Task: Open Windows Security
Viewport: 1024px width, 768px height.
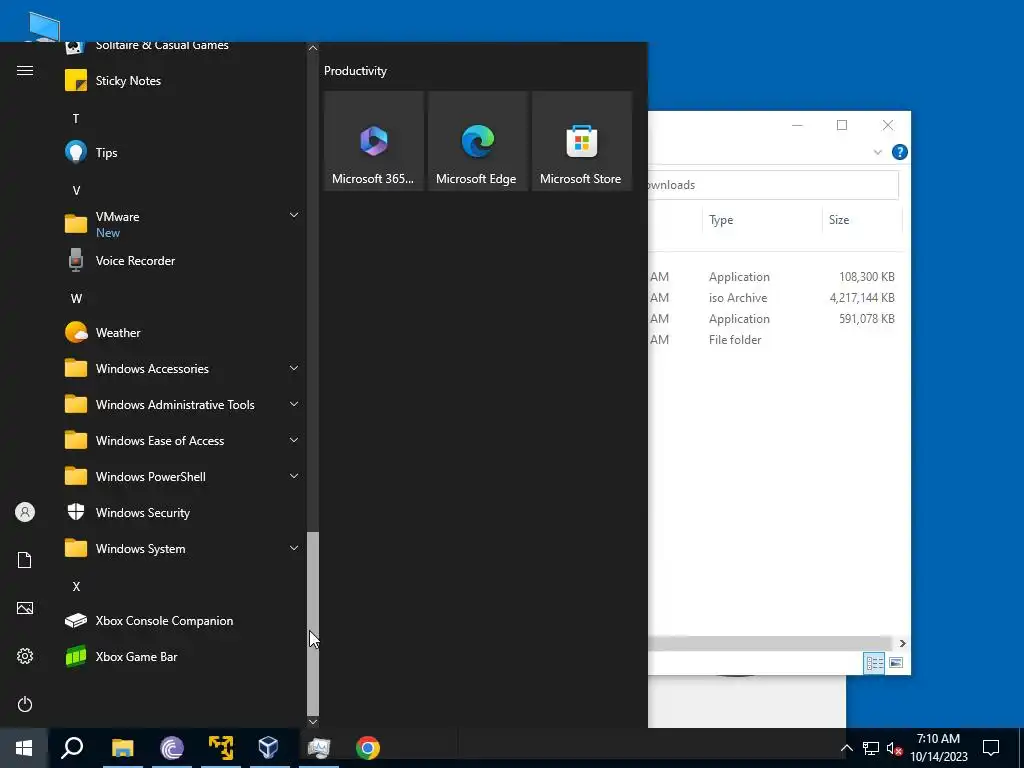Action: click(x=182, y=513)
